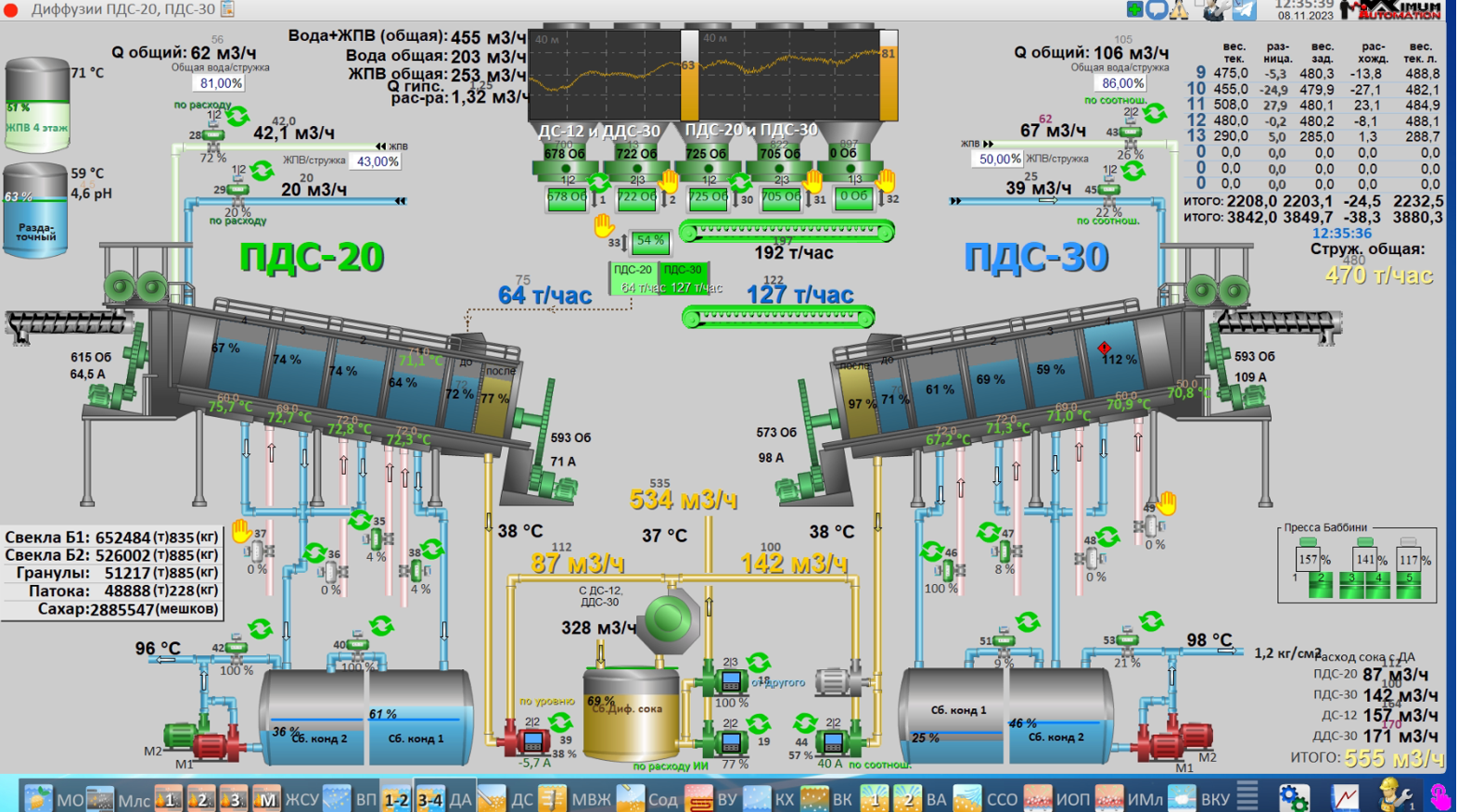Switch to the 1-2 screen tab

tap(396, 798)
